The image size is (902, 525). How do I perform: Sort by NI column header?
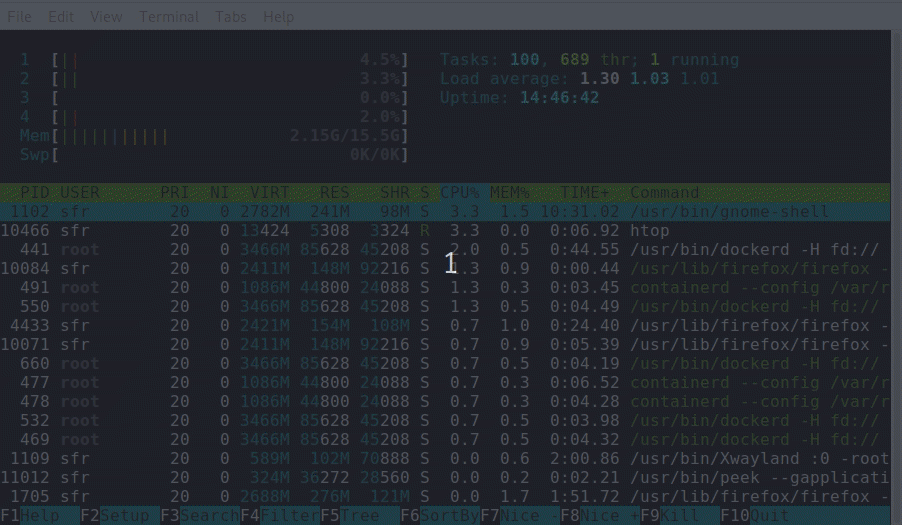(x=219, y=193)
